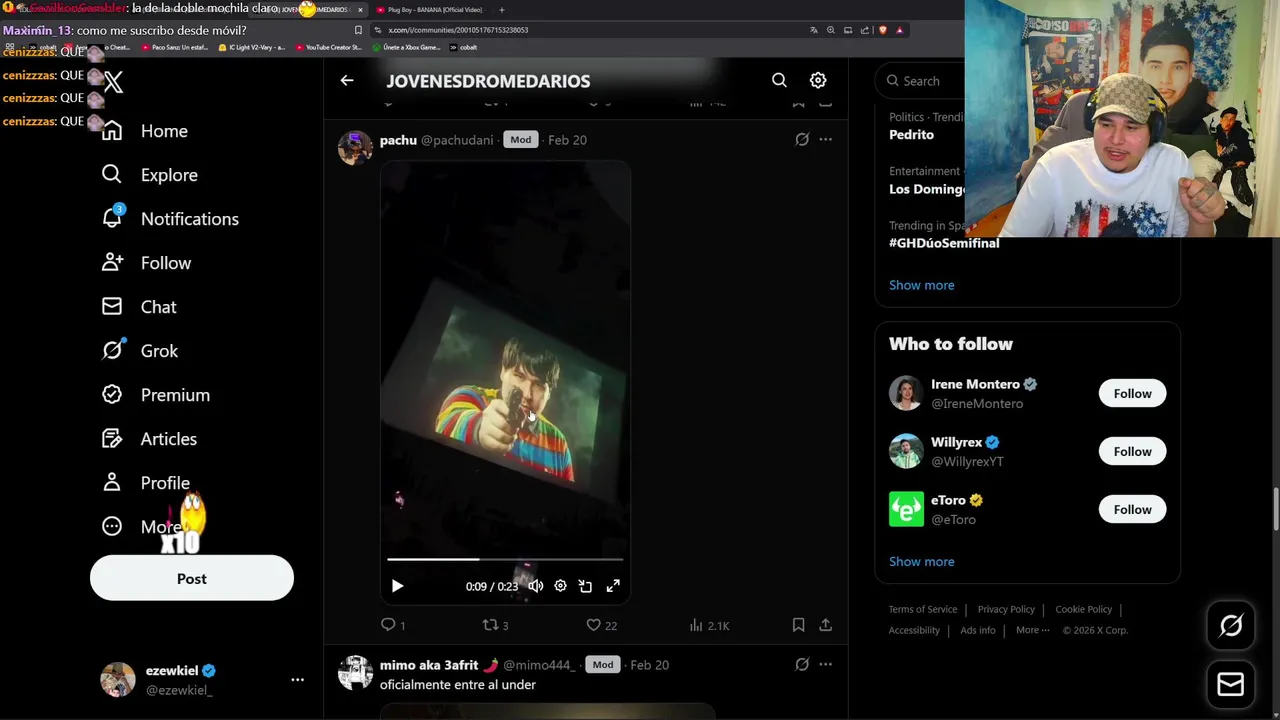Open ezewkiel profile avatar
This screenshot has height=720, width=1280.
point(118,680)
